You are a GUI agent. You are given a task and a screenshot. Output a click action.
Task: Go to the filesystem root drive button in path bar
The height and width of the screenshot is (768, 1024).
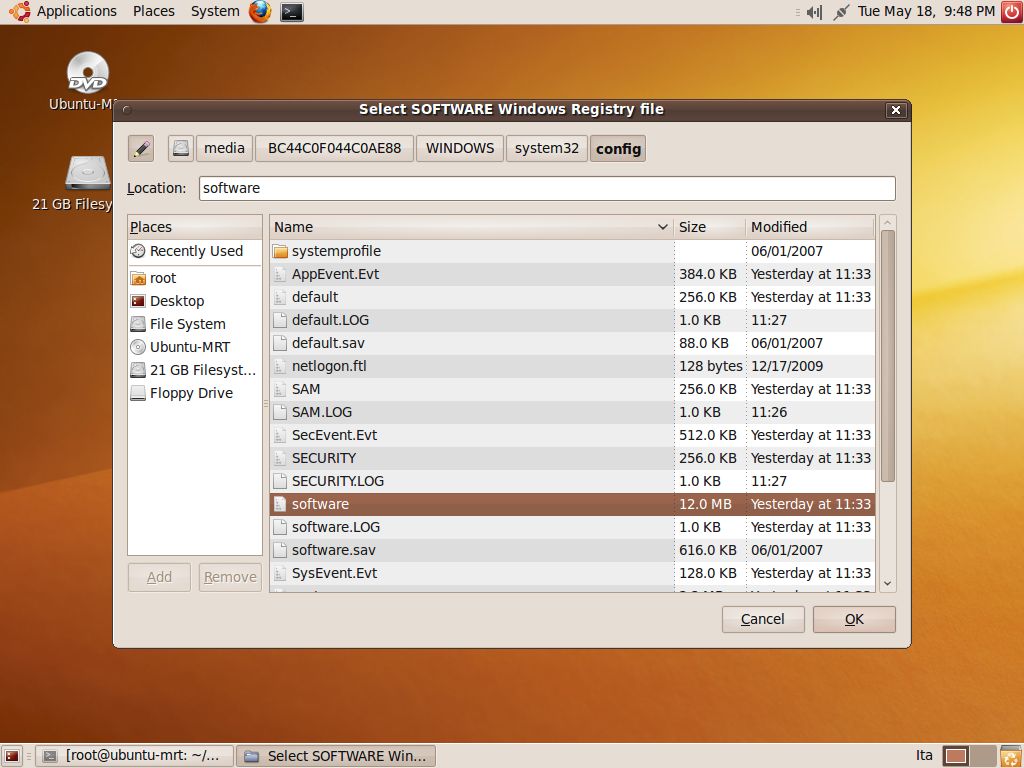pyautogui.click(x=180, y=149)
